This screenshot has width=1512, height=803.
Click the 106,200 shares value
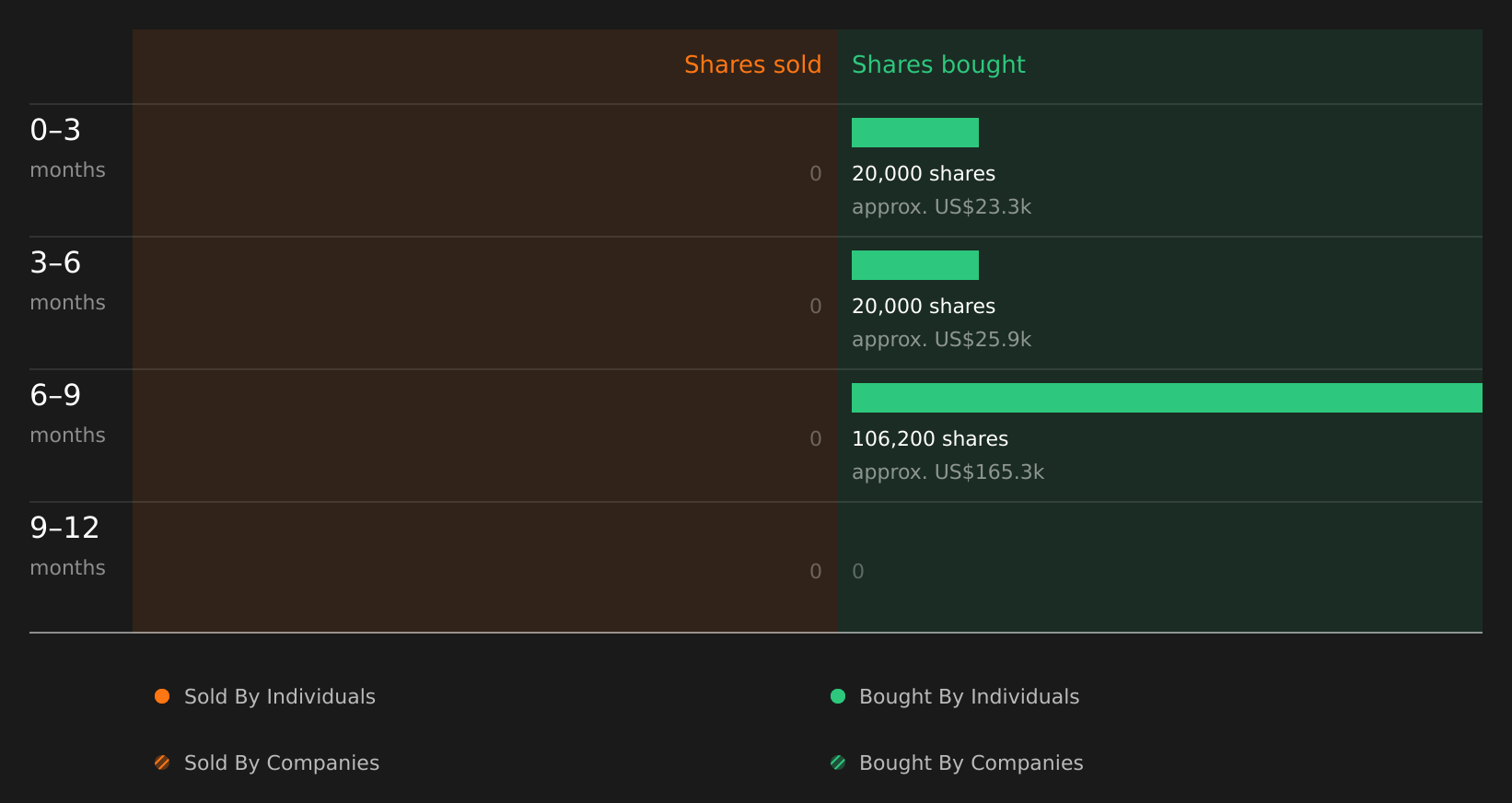[x=930, y=439]
